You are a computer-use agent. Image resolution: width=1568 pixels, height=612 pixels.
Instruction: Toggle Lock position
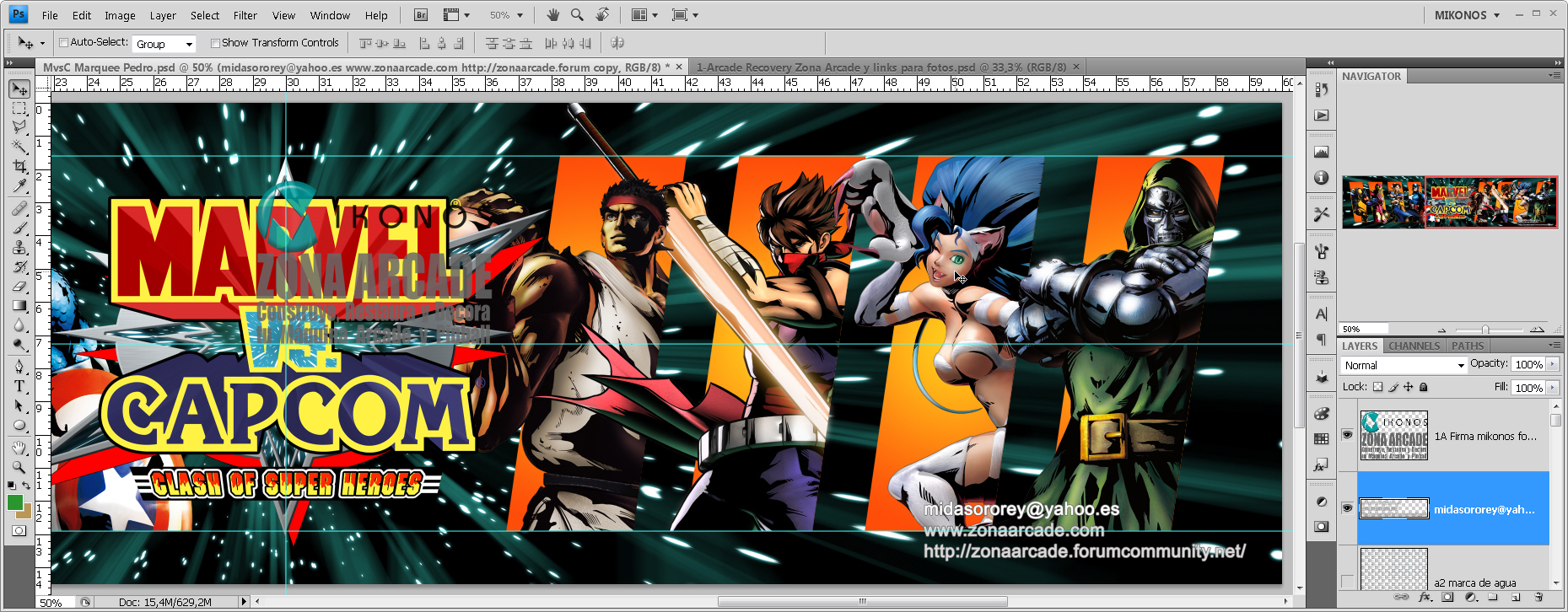(1408, 387)
